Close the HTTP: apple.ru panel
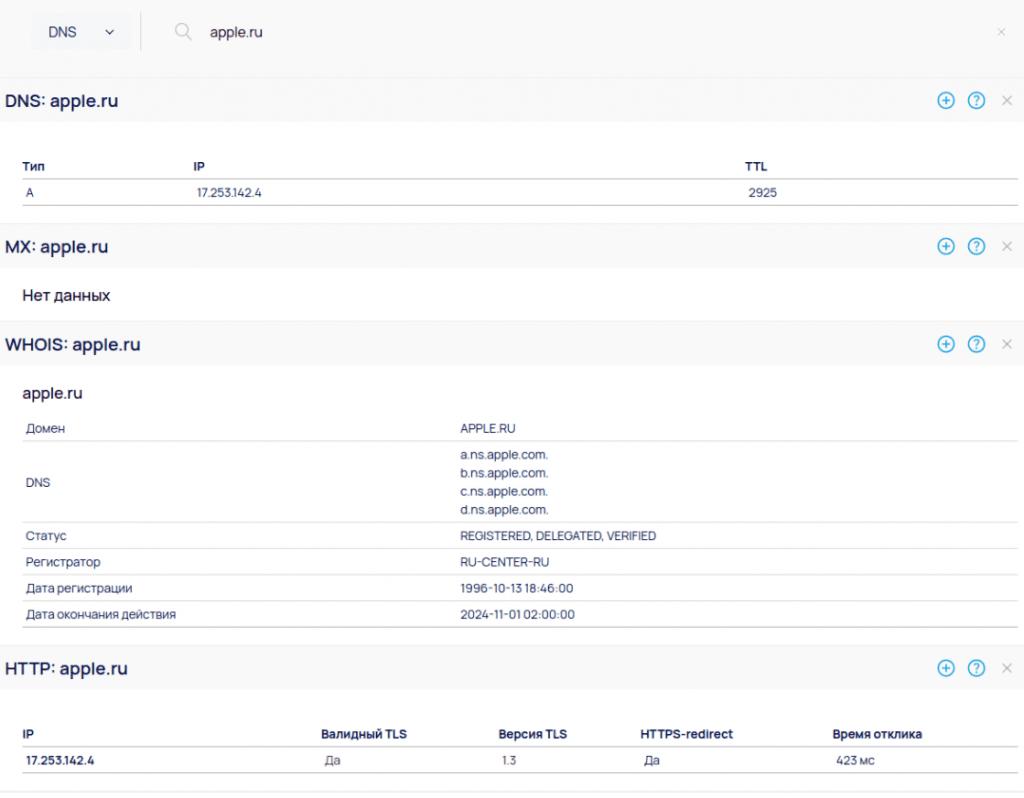The height and width of the screenshot is (798, 1024). [x=1006, y=668]
